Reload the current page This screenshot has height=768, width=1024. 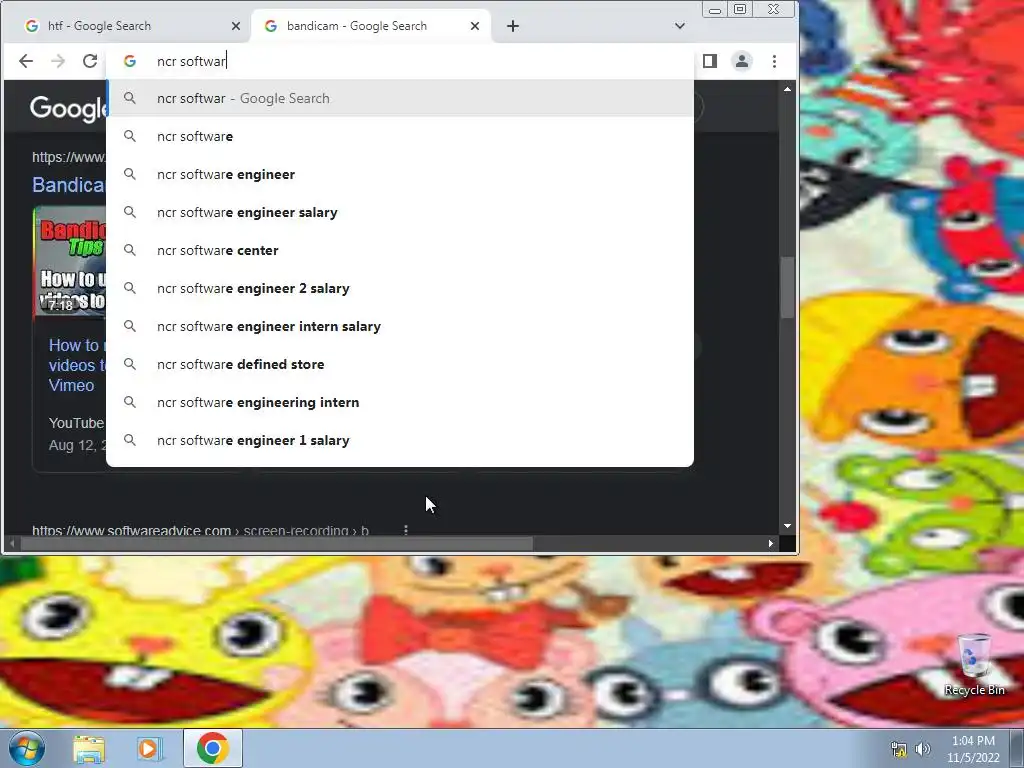(x=89, y=61)
